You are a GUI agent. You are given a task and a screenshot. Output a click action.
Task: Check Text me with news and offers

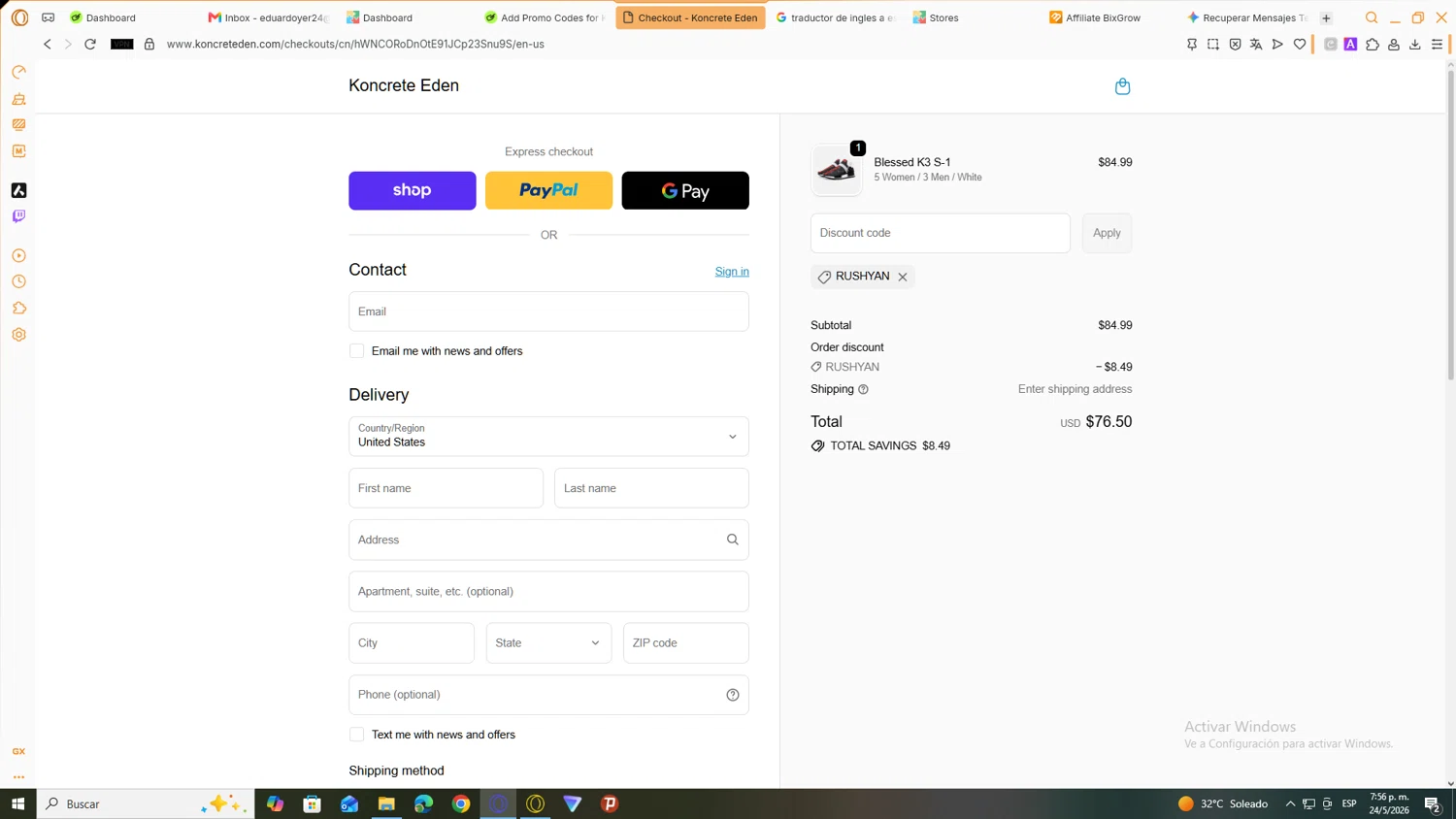point(357,735)
